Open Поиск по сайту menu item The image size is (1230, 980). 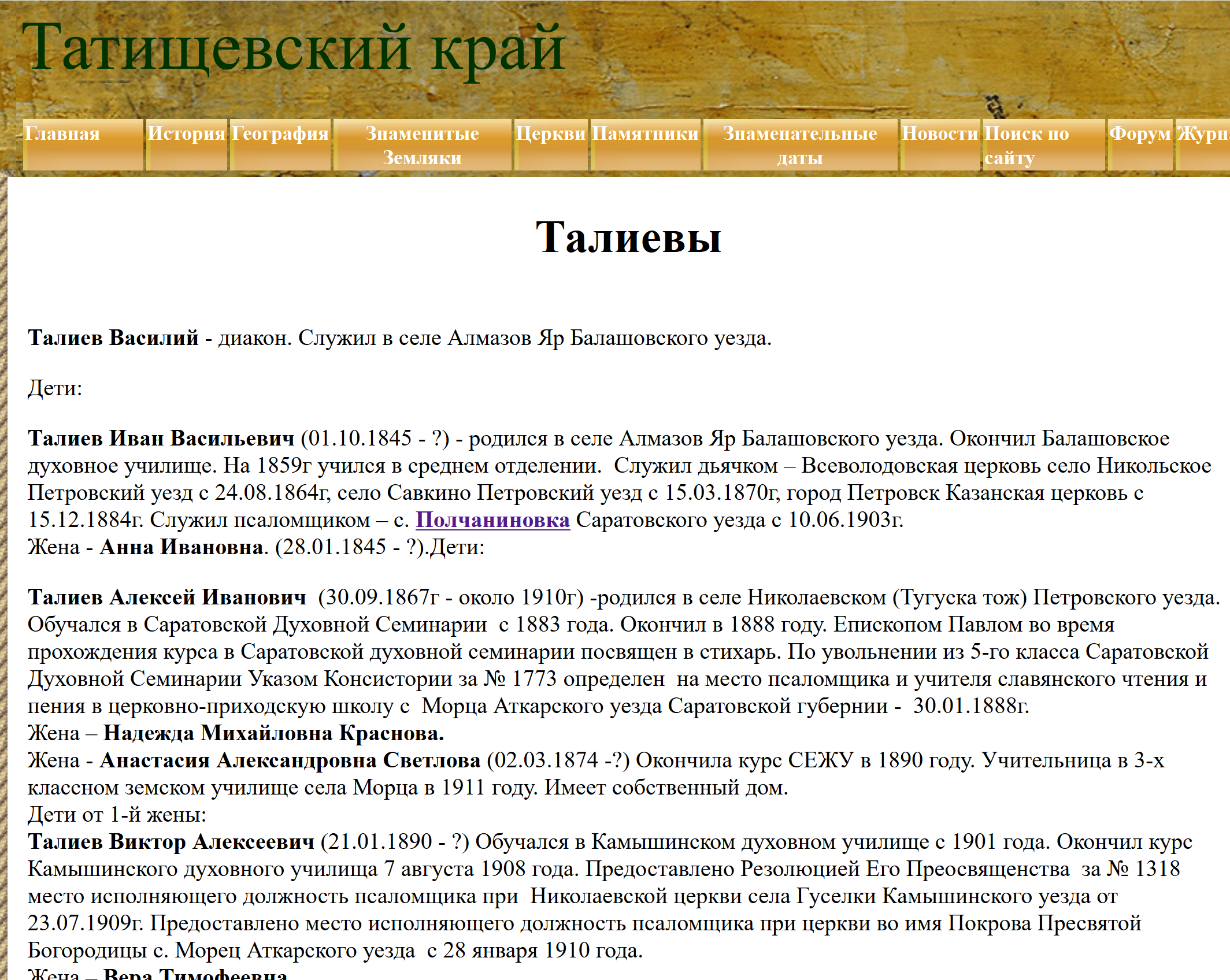(1044, 144)
